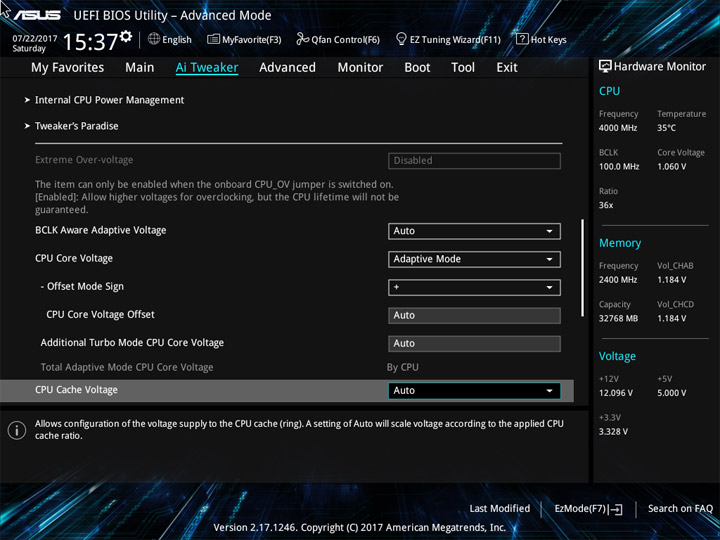Open MyFavorite(F3) list icon
Screen dimensions: 720x540
[x=213, y=39]
